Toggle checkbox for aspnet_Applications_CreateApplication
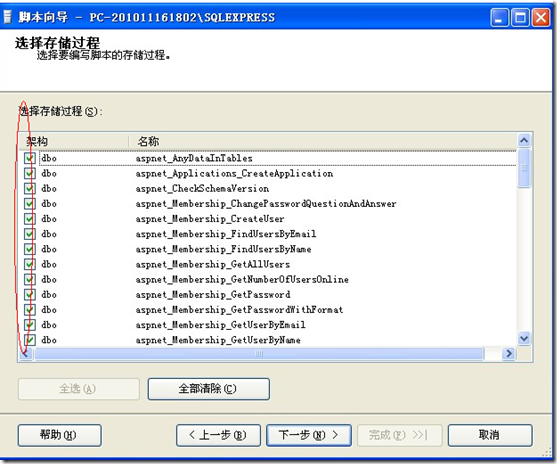This screenshot has width=557, height=464. coord(29,173)
